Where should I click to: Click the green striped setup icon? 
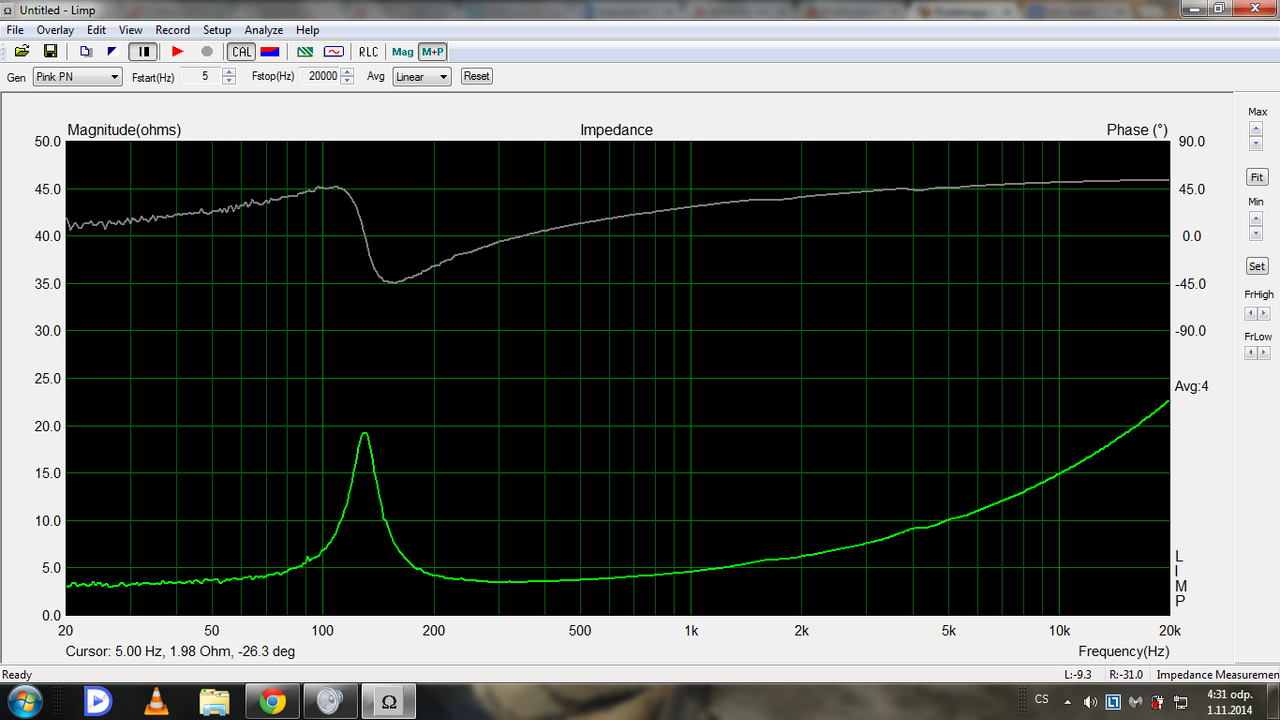(305, 51)
